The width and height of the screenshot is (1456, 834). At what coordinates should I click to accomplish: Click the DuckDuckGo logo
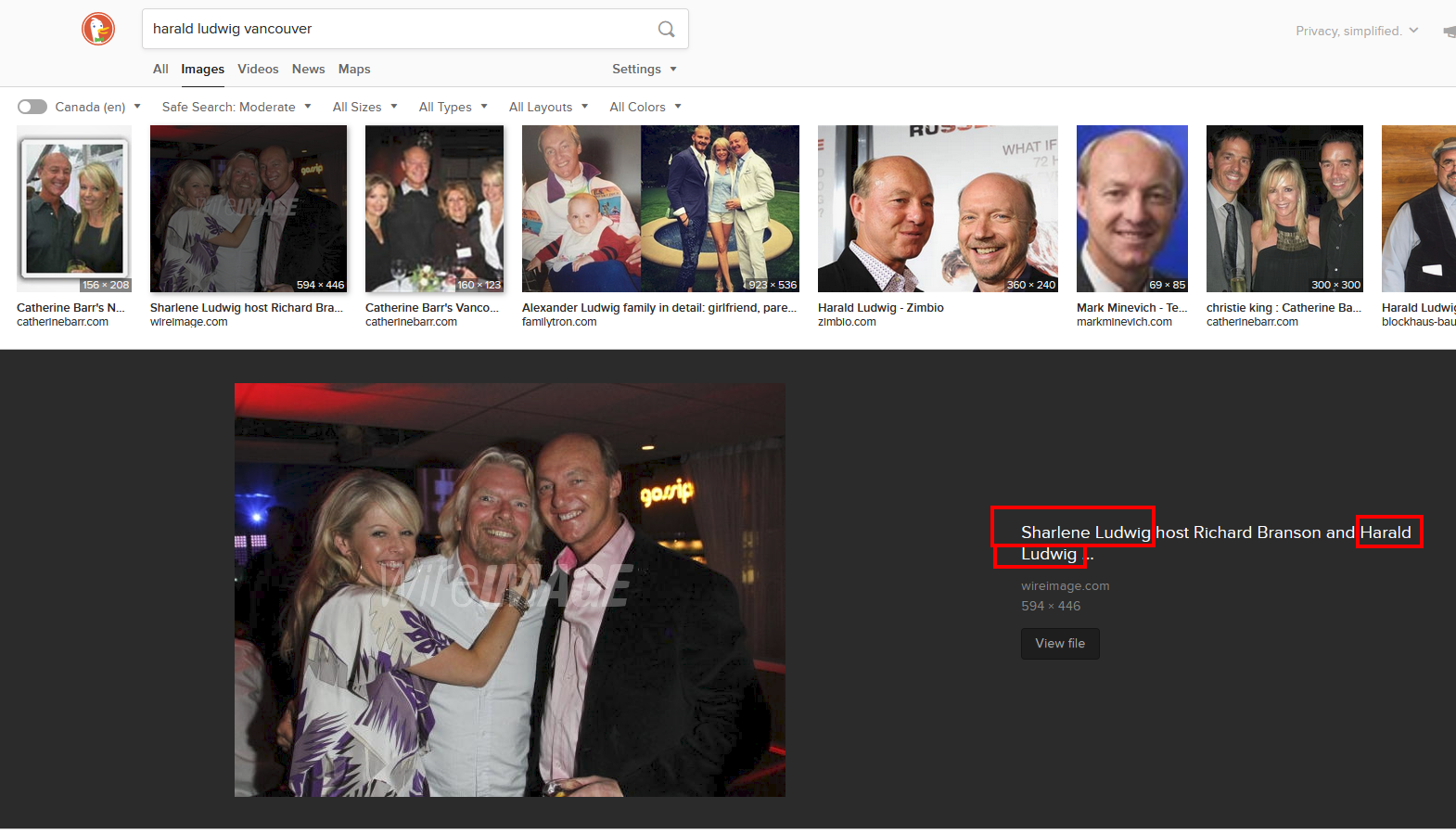[x=98, y=29]
